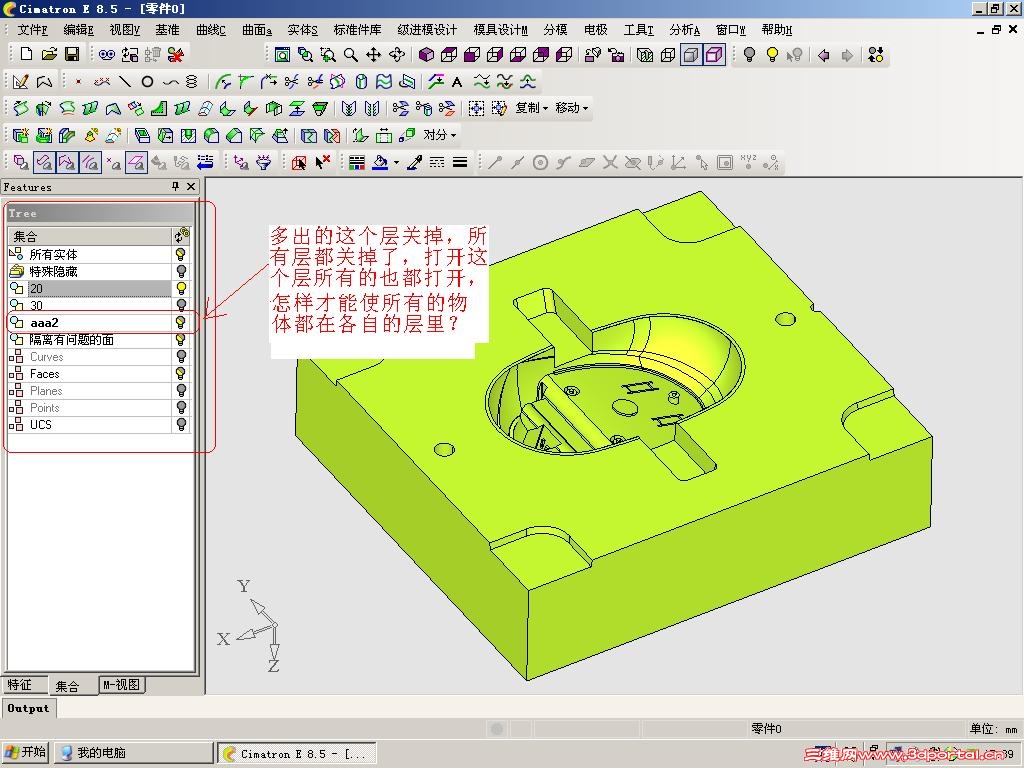Image resolution: width=1024 pixels, height=768 pixels.
Task: Toggle the UCS set light bulb
Action: click(x=181, y=424)
